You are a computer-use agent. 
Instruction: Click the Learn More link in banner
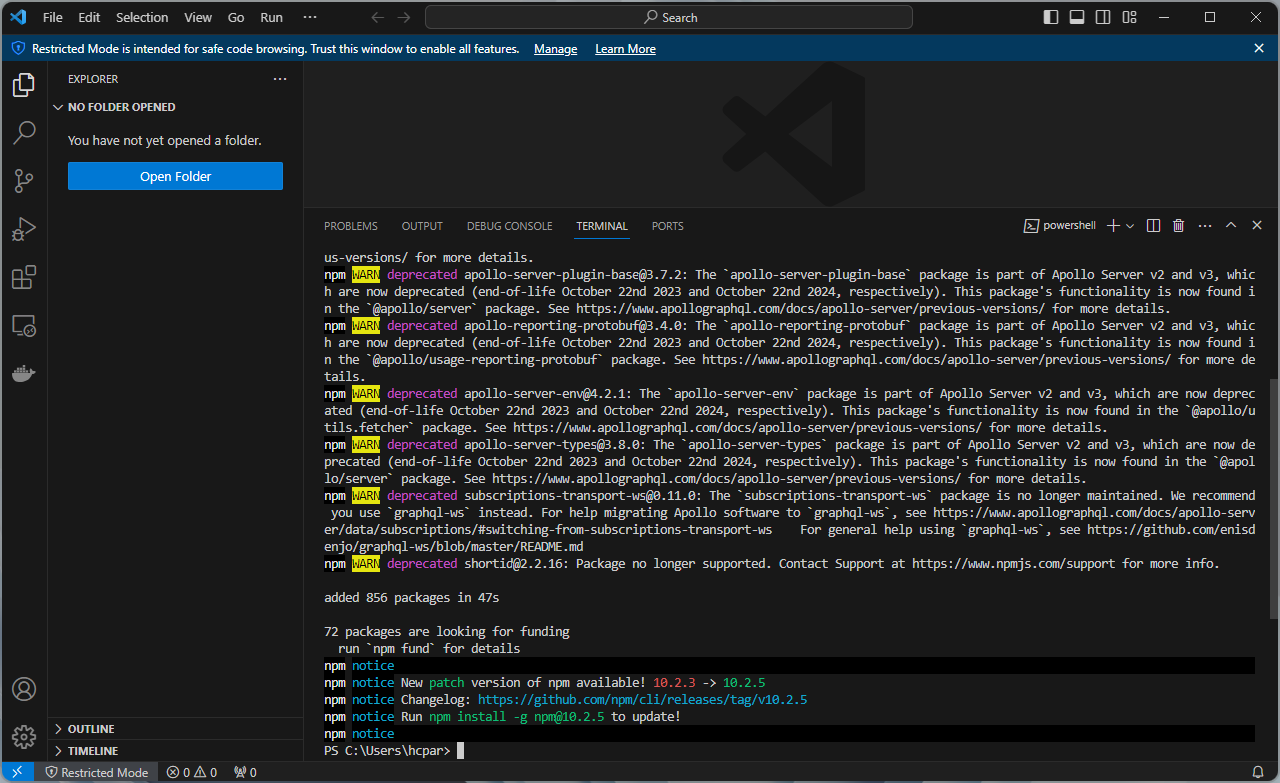pos(625,49)
